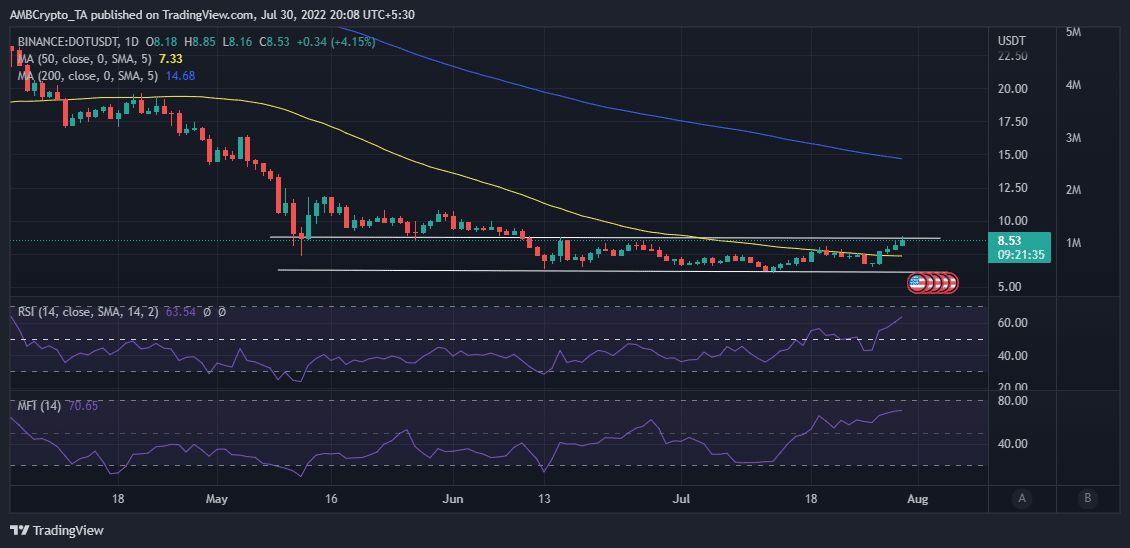Screen dimensions: 1130x548
Task: Click the upper white horizontal resistance line
Action: 600,238
